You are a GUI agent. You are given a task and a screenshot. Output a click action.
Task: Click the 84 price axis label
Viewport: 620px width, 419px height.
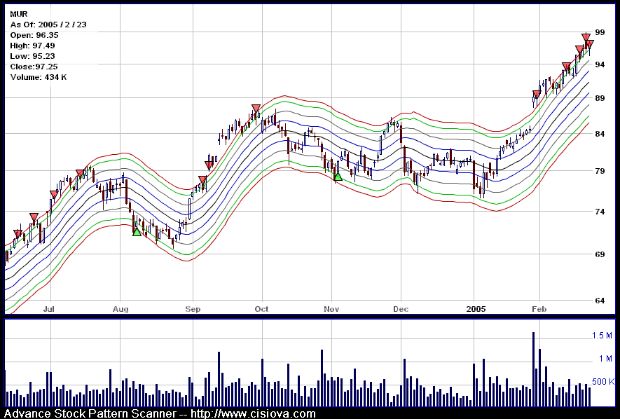[600, 134]
